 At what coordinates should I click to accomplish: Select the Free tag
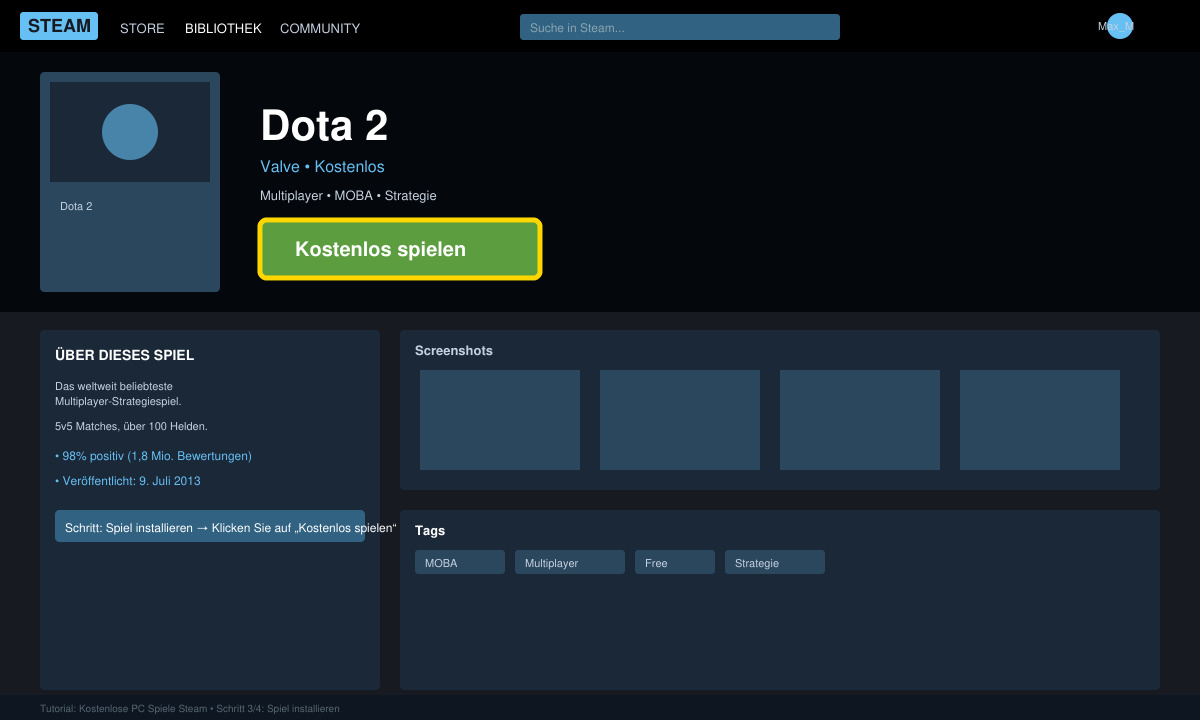675,562
